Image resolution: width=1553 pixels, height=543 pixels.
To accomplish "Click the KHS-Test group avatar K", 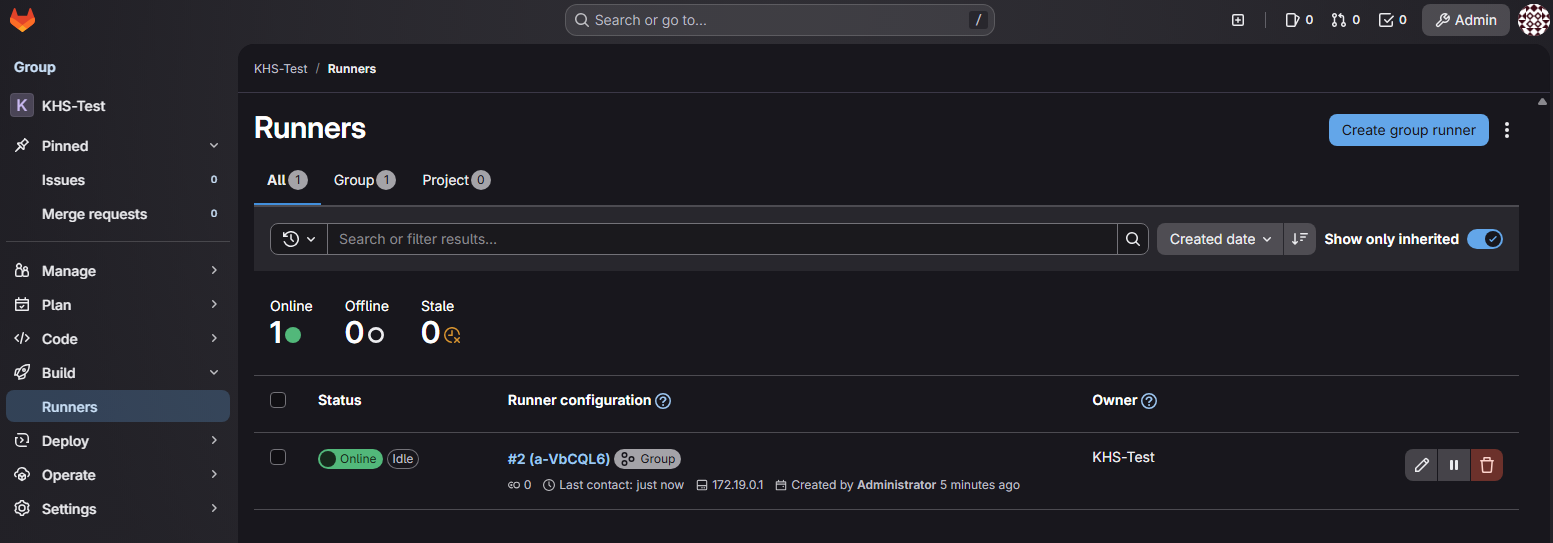I will [x=22, y=105].
